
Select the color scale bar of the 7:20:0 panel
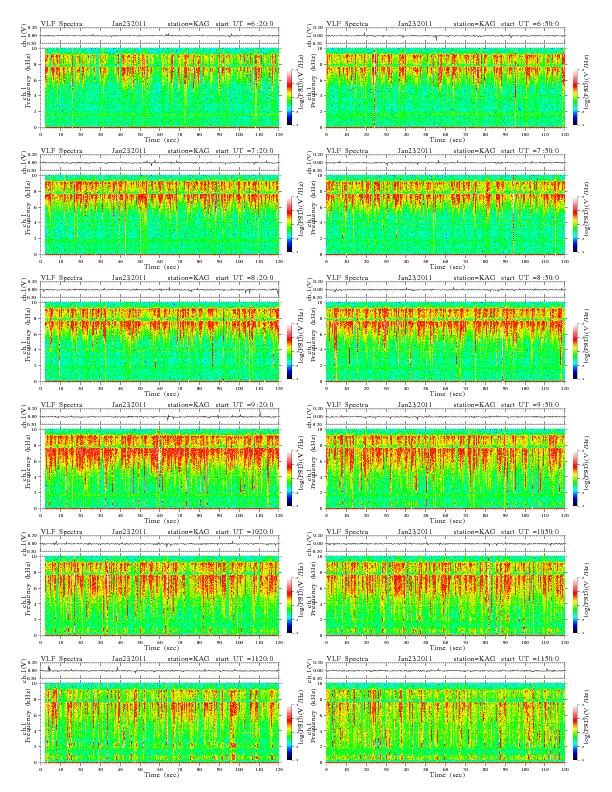(x=289, y=224)
